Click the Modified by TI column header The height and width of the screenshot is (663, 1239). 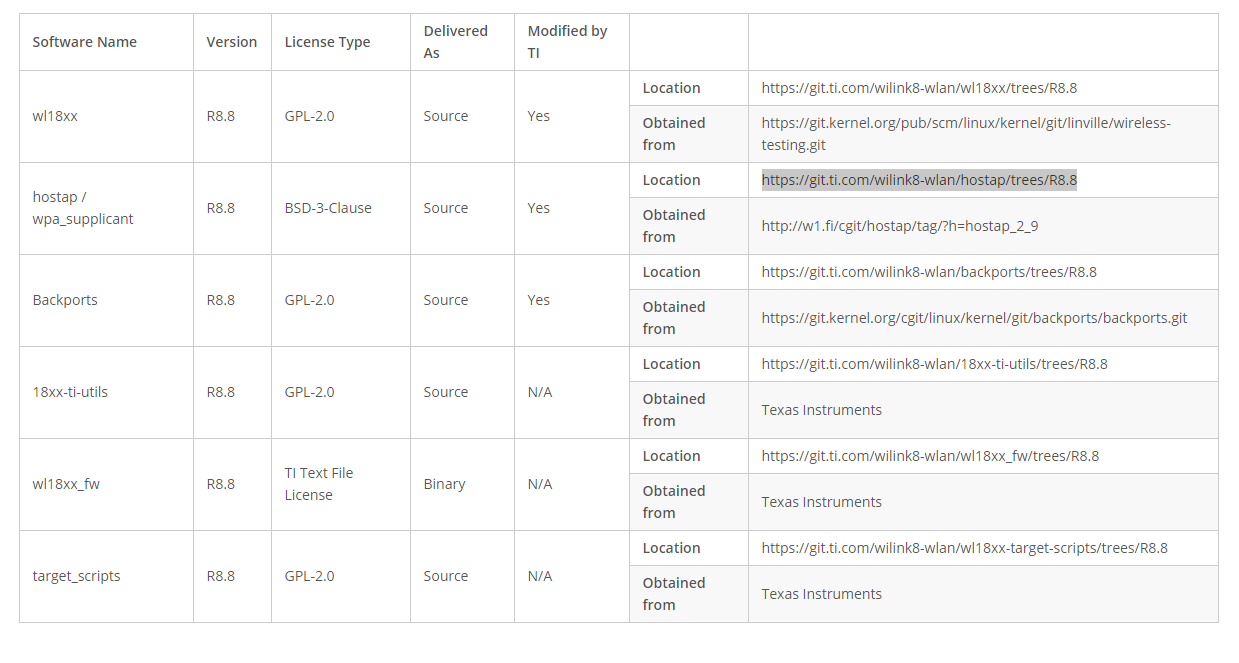pos(567,42)
